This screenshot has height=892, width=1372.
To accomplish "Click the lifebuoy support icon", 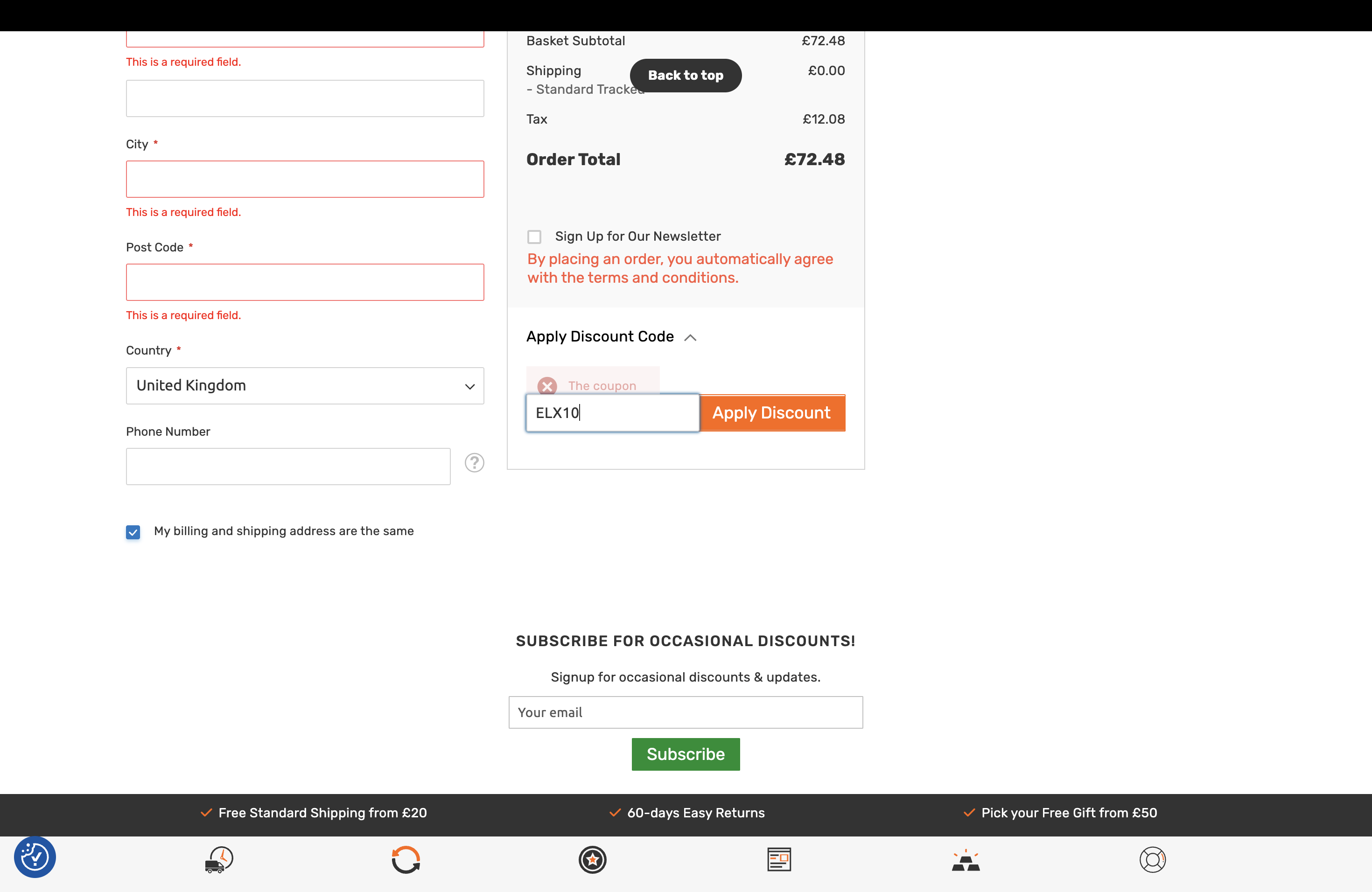I will pos(1152,860).
